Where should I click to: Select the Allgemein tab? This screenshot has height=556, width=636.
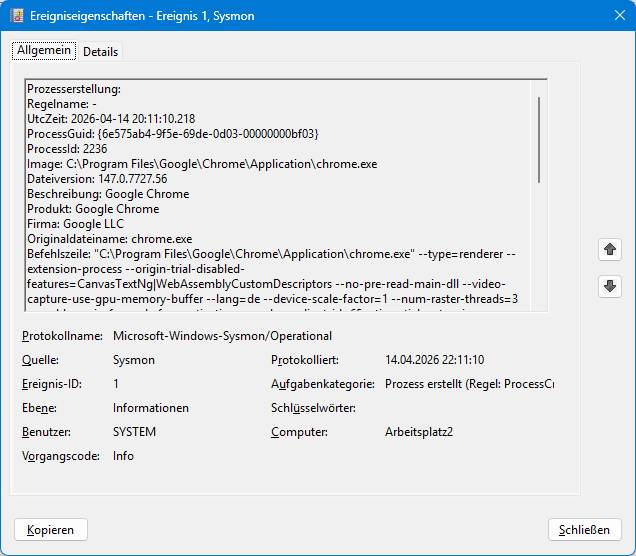coord(44,50)
